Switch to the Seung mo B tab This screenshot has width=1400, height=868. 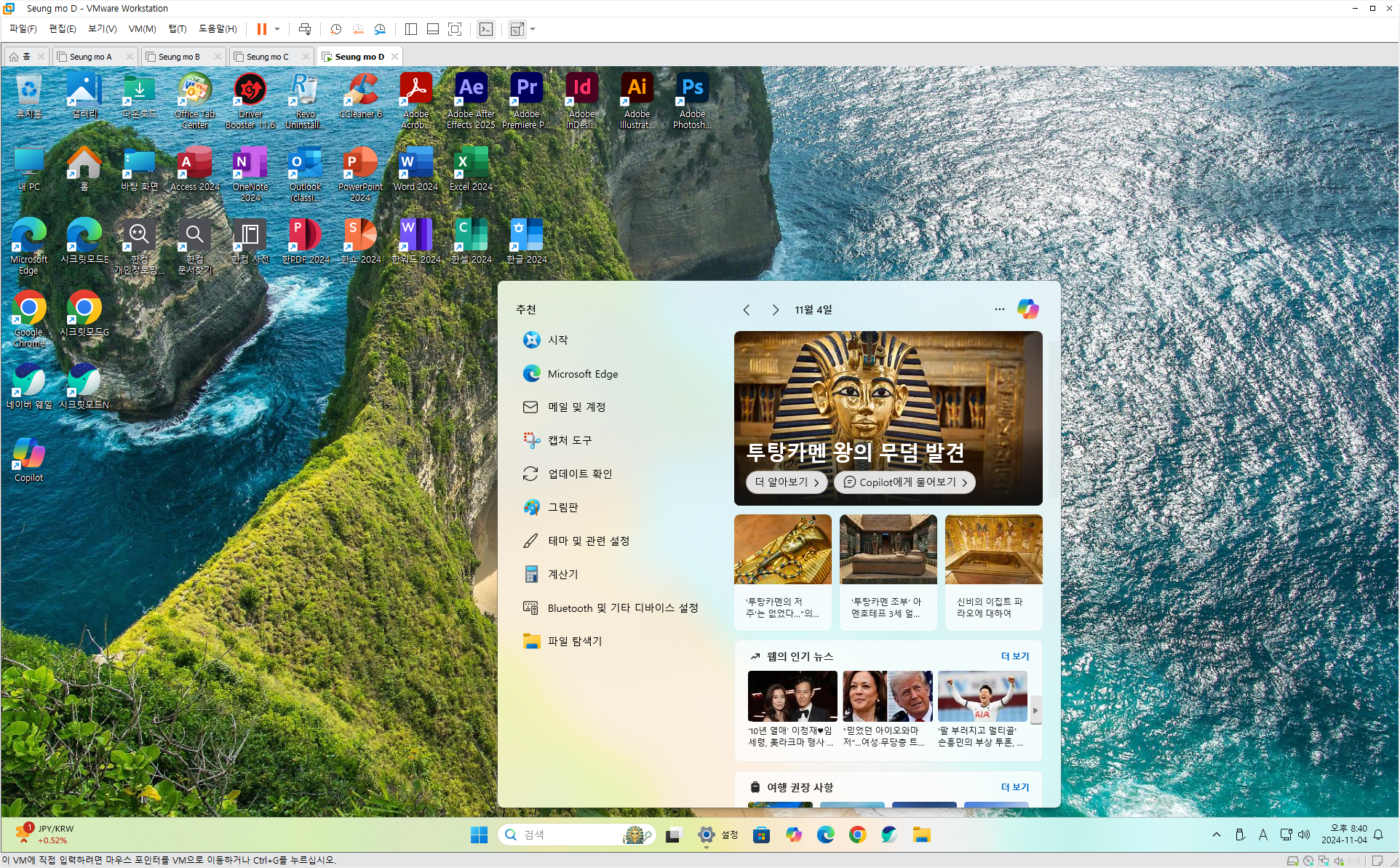point(178,57)
